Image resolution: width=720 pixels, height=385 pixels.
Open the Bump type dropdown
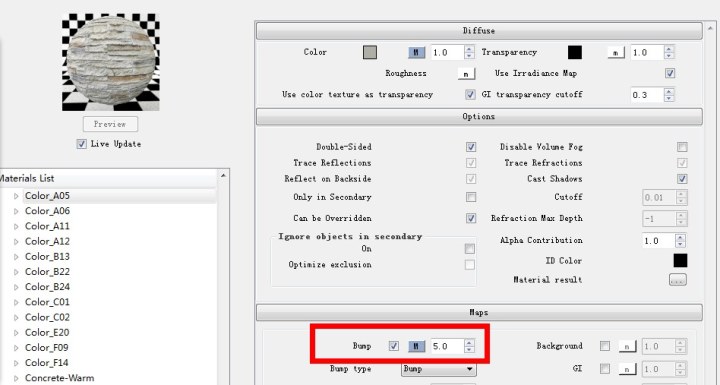(439, 369)
